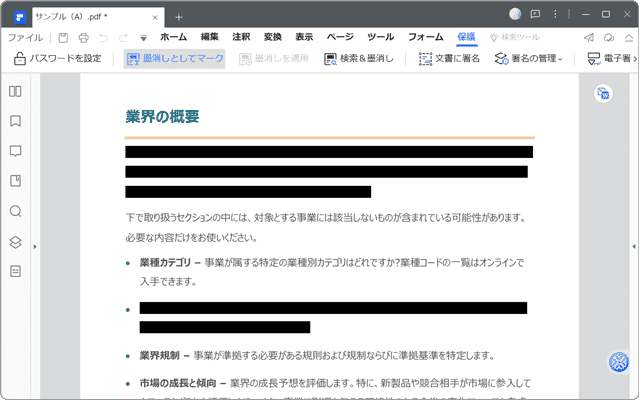
Task: Open the title bar three-dot menu
Action: click(x=555, y=14)
